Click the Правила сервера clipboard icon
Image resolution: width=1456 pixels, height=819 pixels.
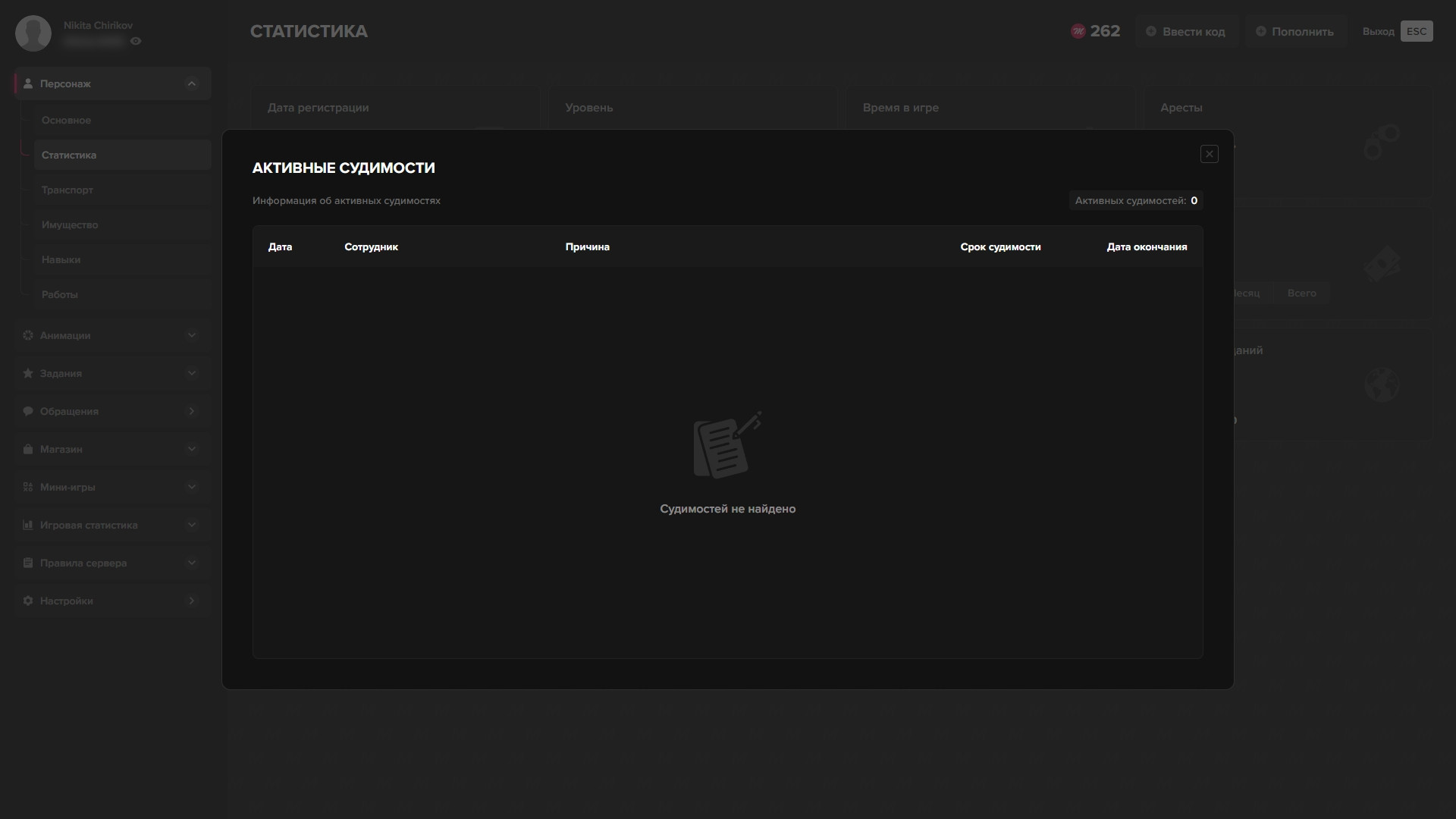(28, 563)
